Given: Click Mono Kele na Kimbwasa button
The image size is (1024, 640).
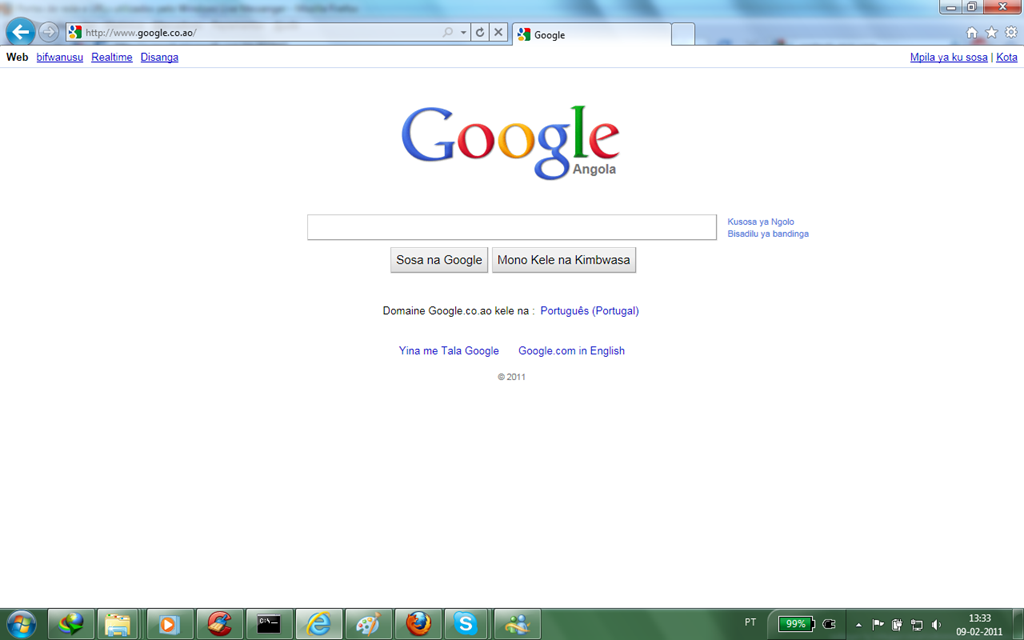Looking at the screenshot, I should tap(564, 260).
